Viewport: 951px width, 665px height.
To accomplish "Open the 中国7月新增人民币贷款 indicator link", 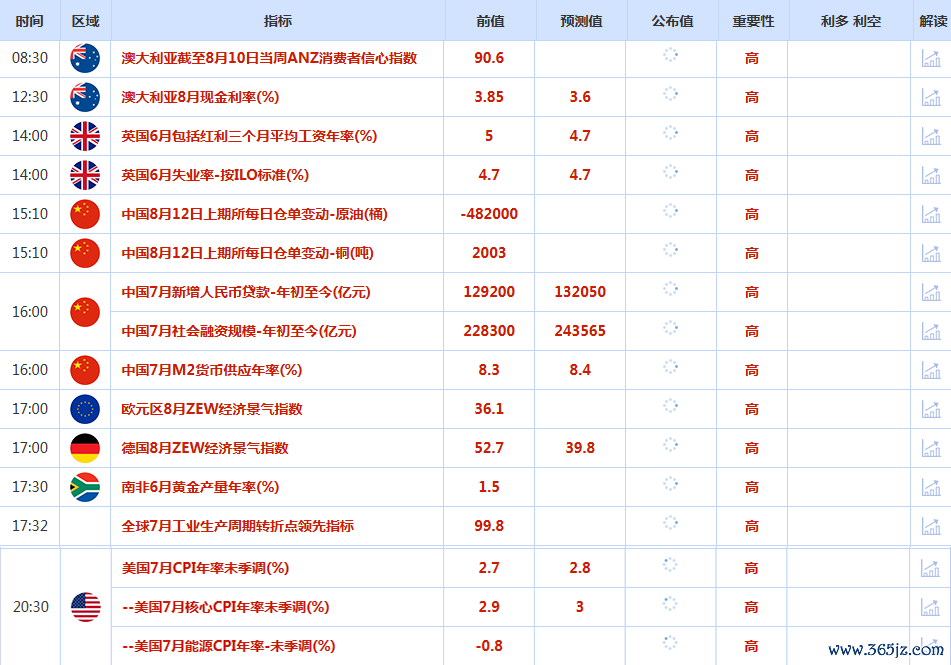I will (x=246, y=292).
